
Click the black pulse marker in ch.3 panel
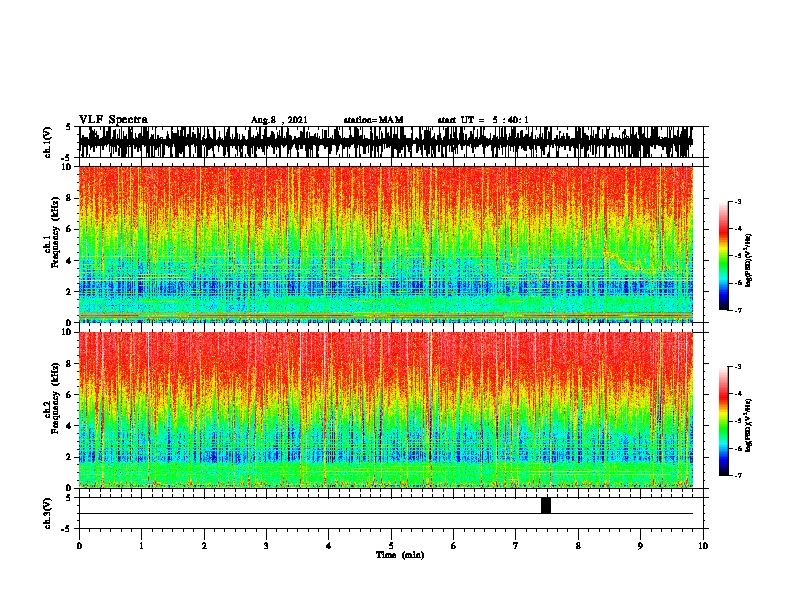(x=546, y=505)
